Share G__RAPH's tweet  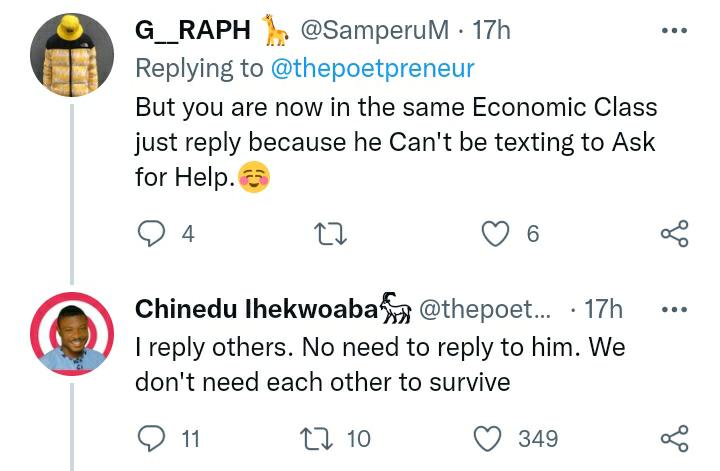tap(675, 234)
